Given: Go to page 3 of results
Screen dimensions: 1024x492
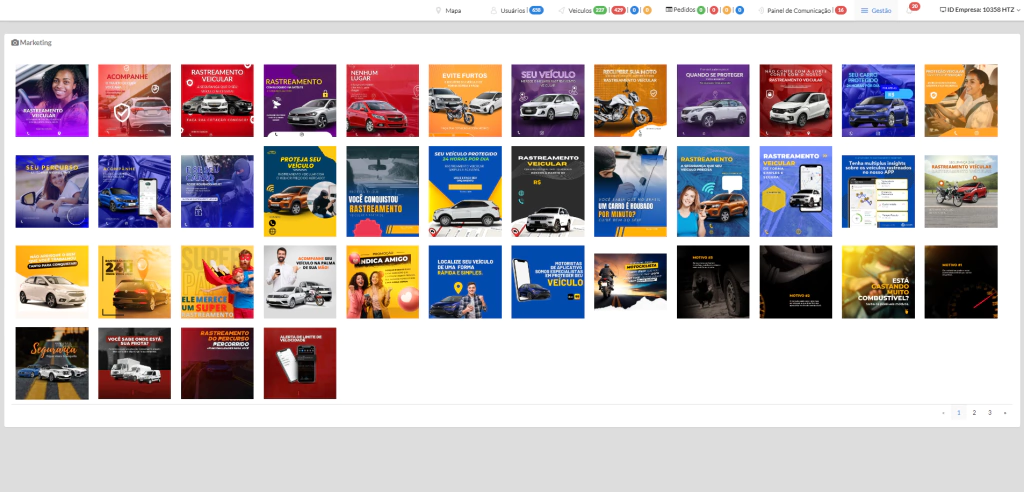Looking at the screenshot, I should tap(990, 412).
